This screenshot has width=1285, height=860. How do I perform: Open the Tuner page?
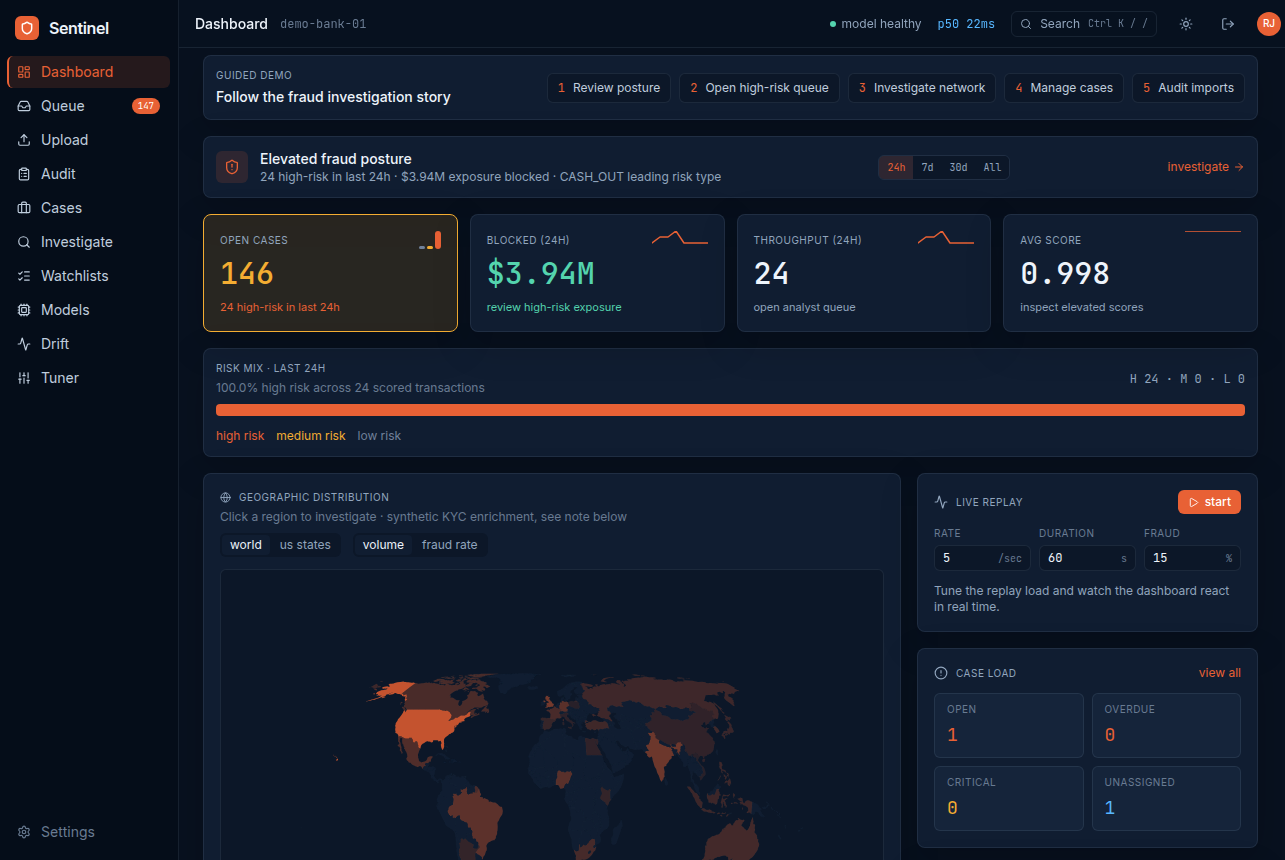point(88,378)
